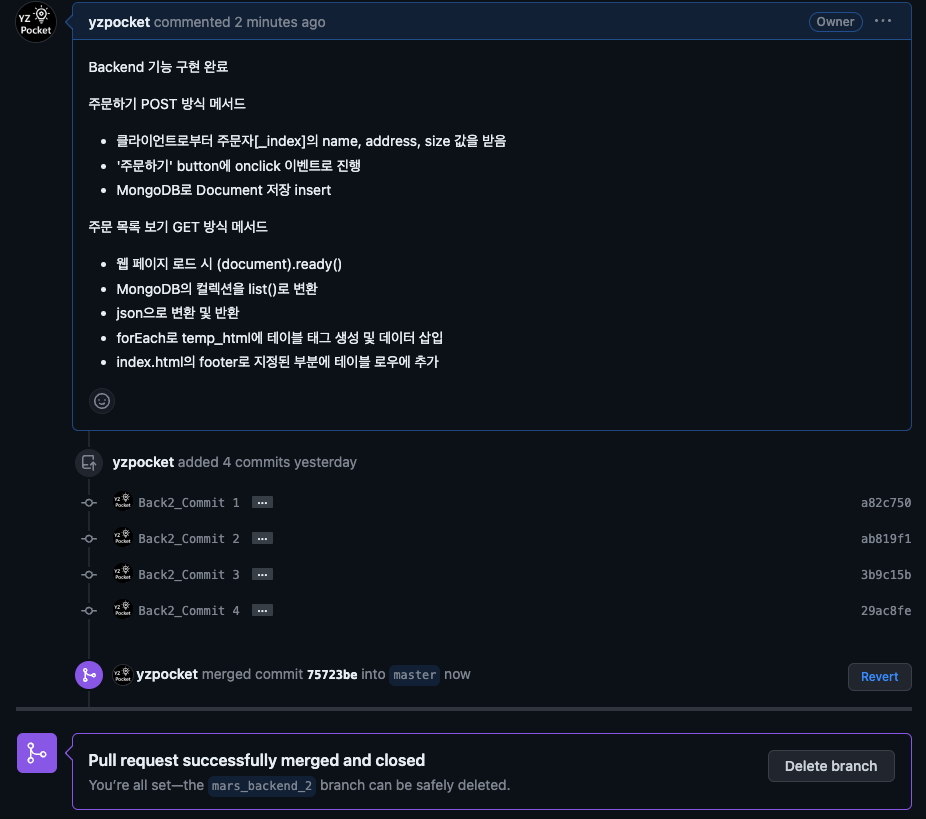Click the yzpocket author name in comment header

pos(119,22)
